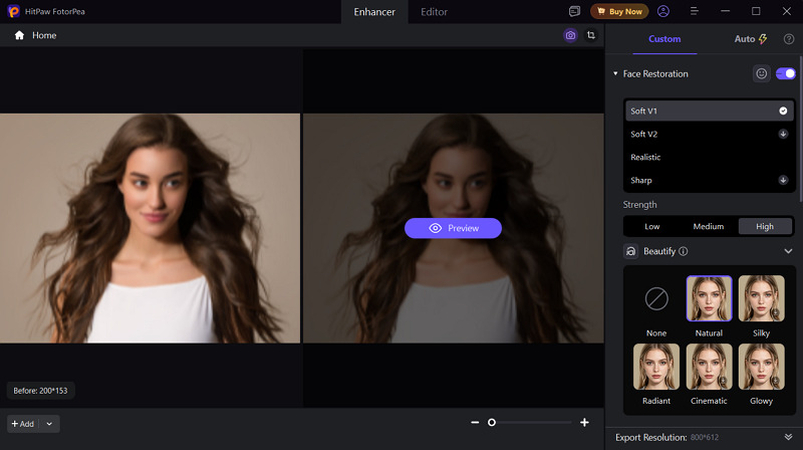The width and height of the screenshot is (803, 450).
Task: Set Strength to High
Action: click(765, 226)
